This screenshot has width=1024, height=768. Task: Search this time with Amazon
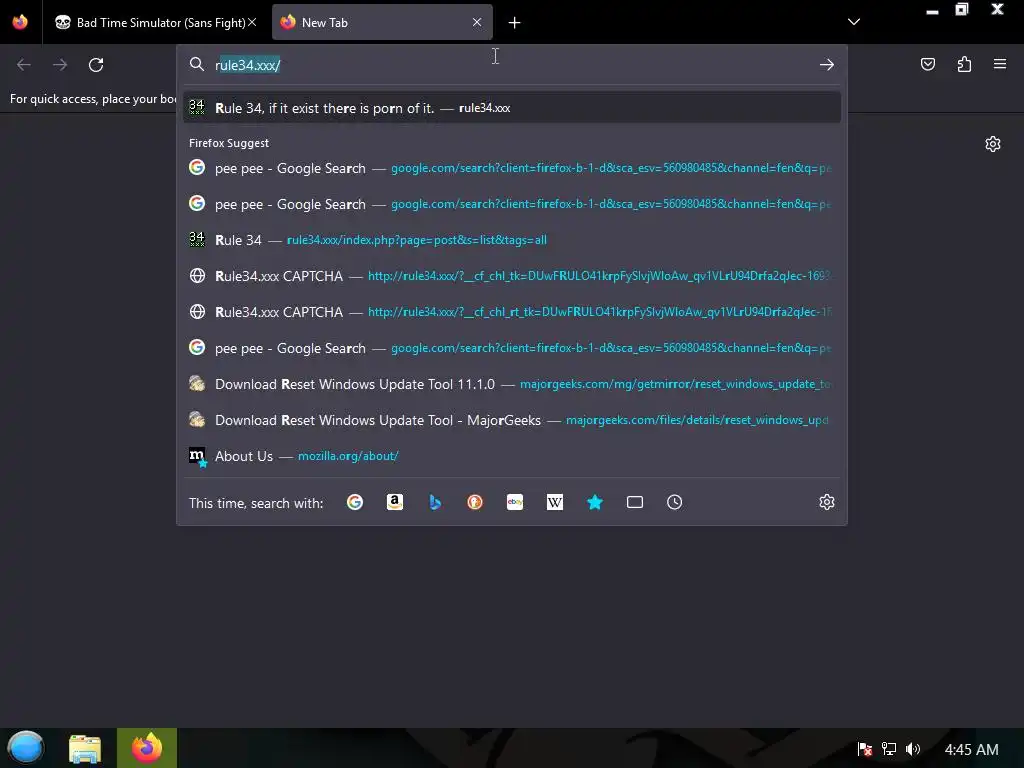coord(394,502)
